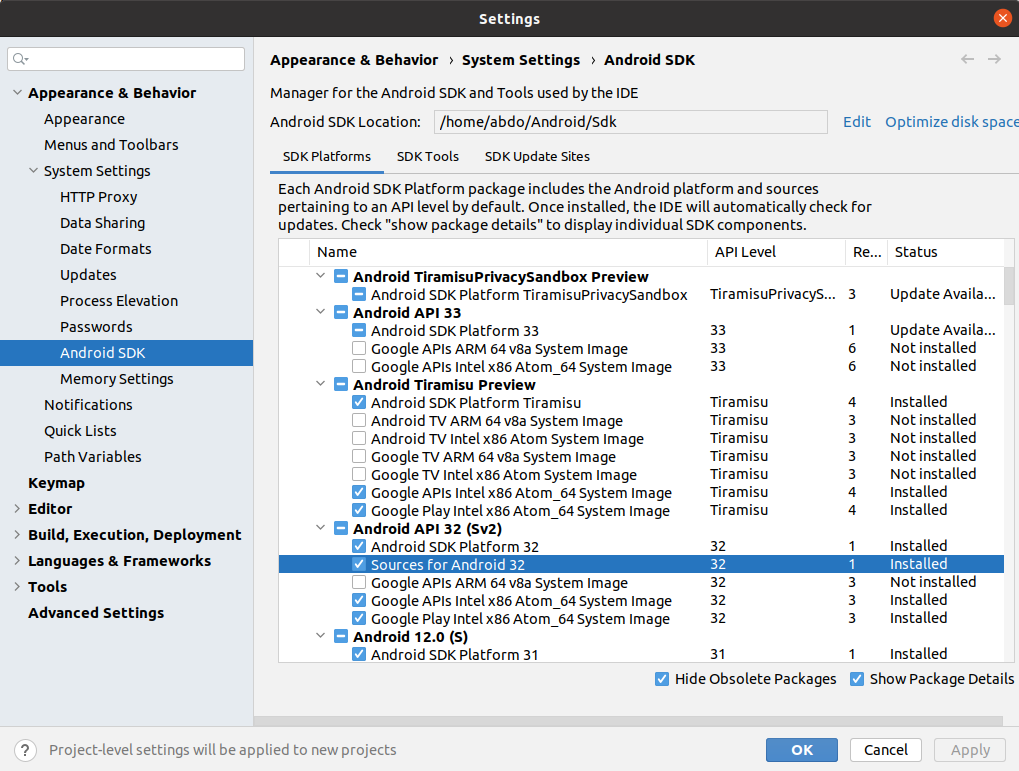Check Google TV Intel x86 Atom System Image
The height and width of the screenshot is (771, 1019).
pyautogui.click(x=359, y=475)
